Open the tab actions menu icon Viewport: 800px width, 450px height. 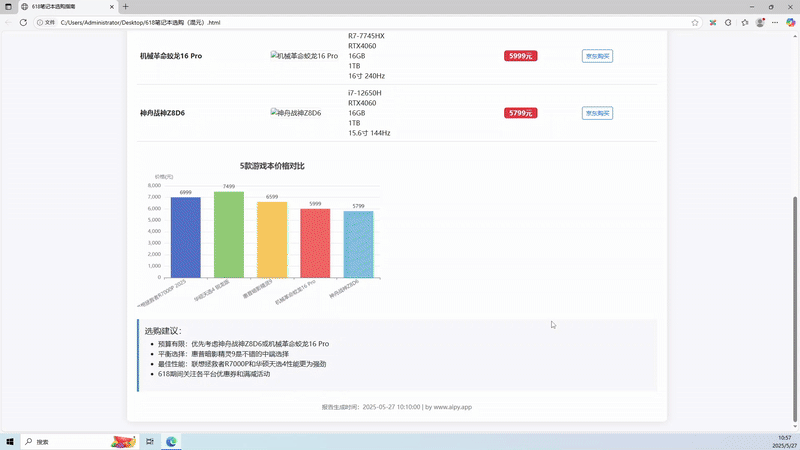(x=8, y=7)
